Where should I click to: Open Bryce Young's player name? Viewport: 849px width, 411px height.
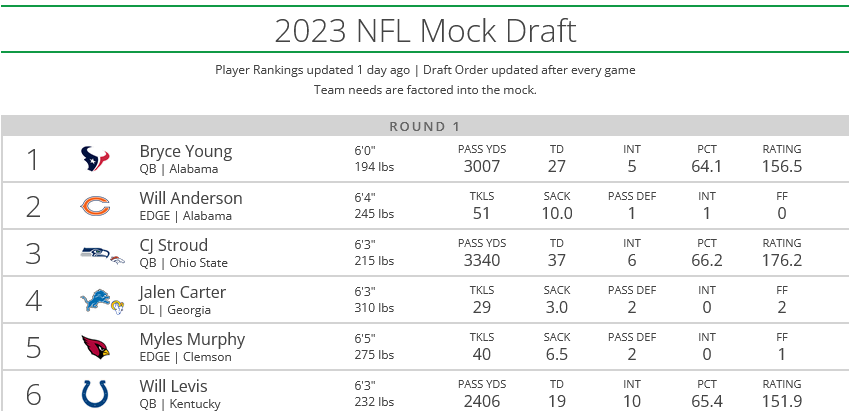[186, 151]
